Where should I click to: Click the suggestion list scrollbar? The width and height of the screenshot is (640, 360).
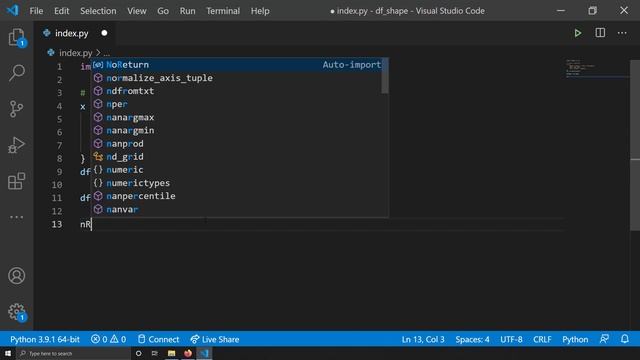(385, 76)
